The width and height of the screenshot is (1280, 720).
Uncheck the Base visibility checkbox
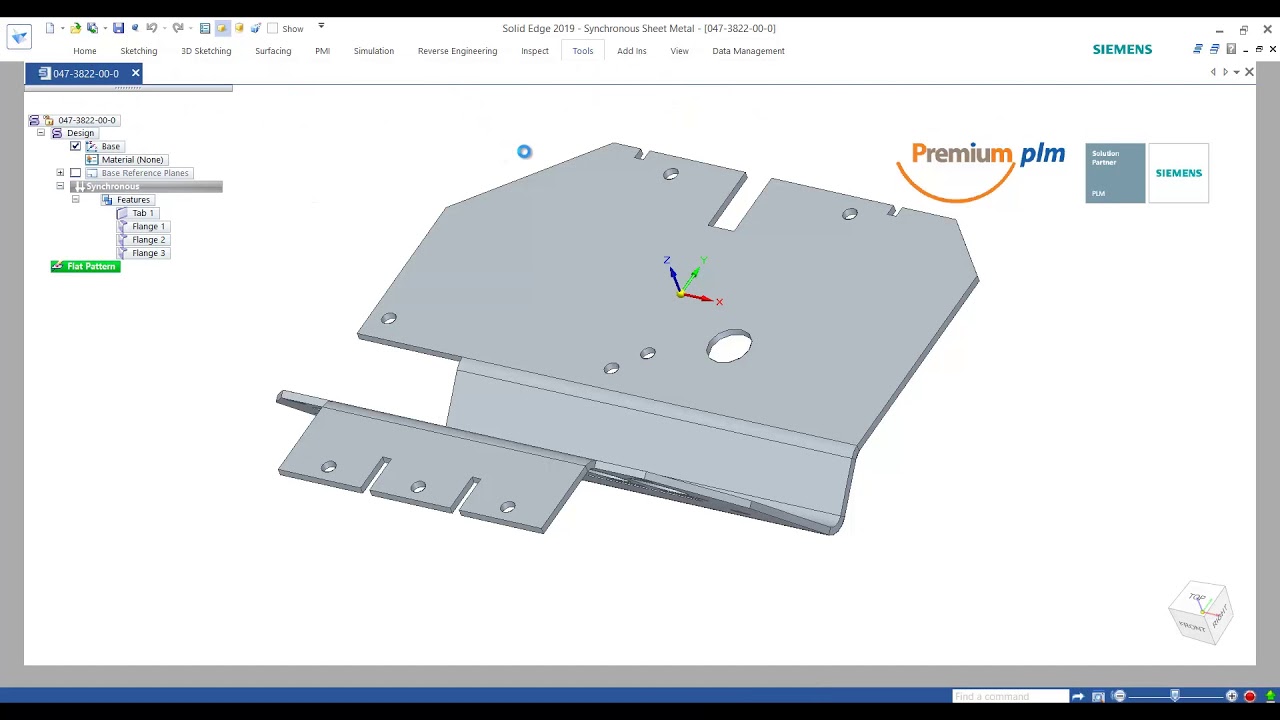(75, 146)
